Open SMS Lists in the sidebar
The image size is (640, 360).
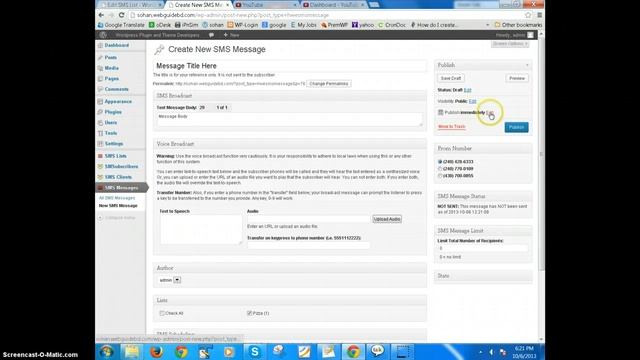[x=116, y=156]
